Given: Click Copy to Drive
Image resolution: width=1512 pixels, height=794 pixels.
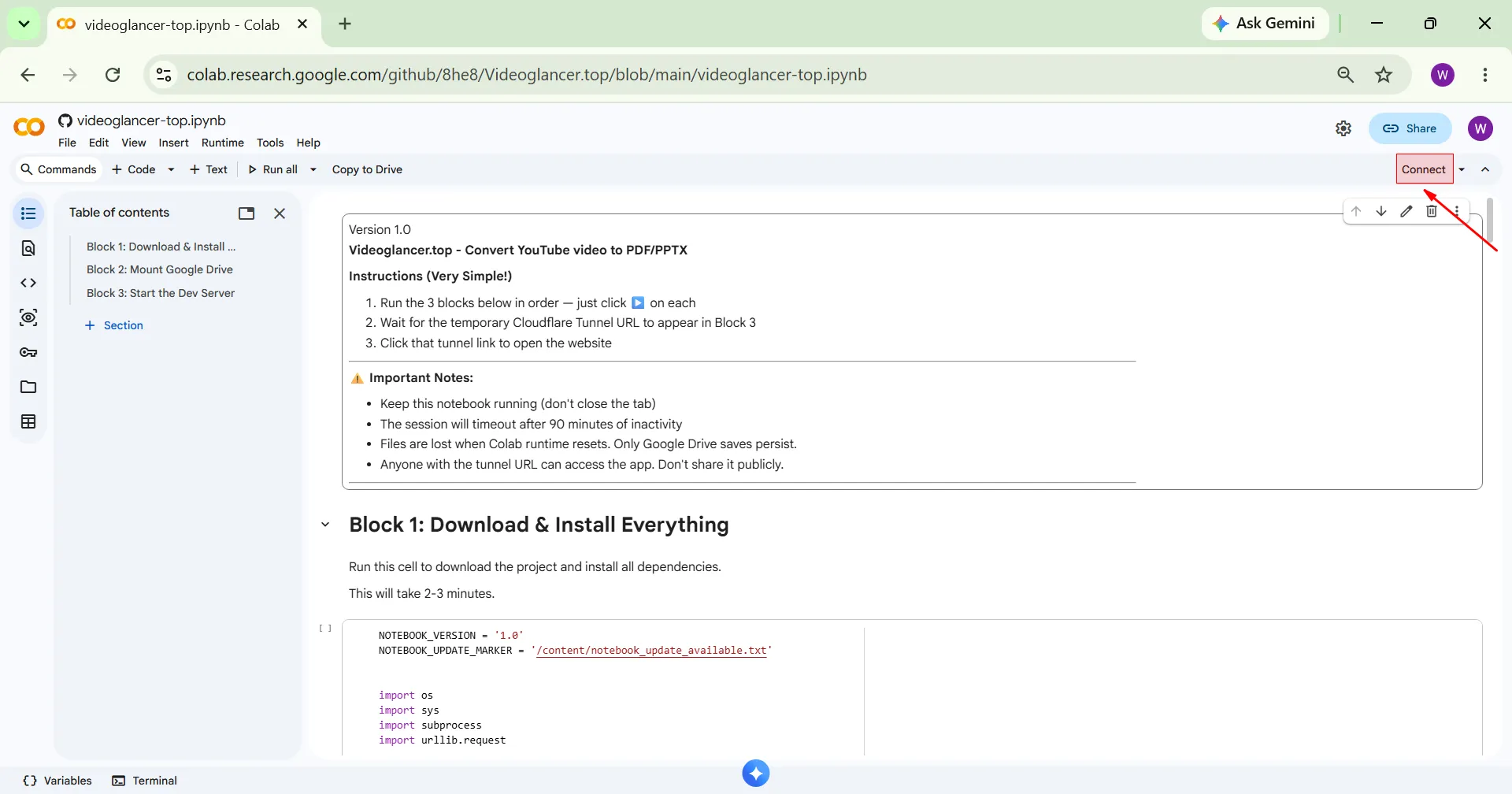Looking at the screenshot, I should (x=367, y=169).
